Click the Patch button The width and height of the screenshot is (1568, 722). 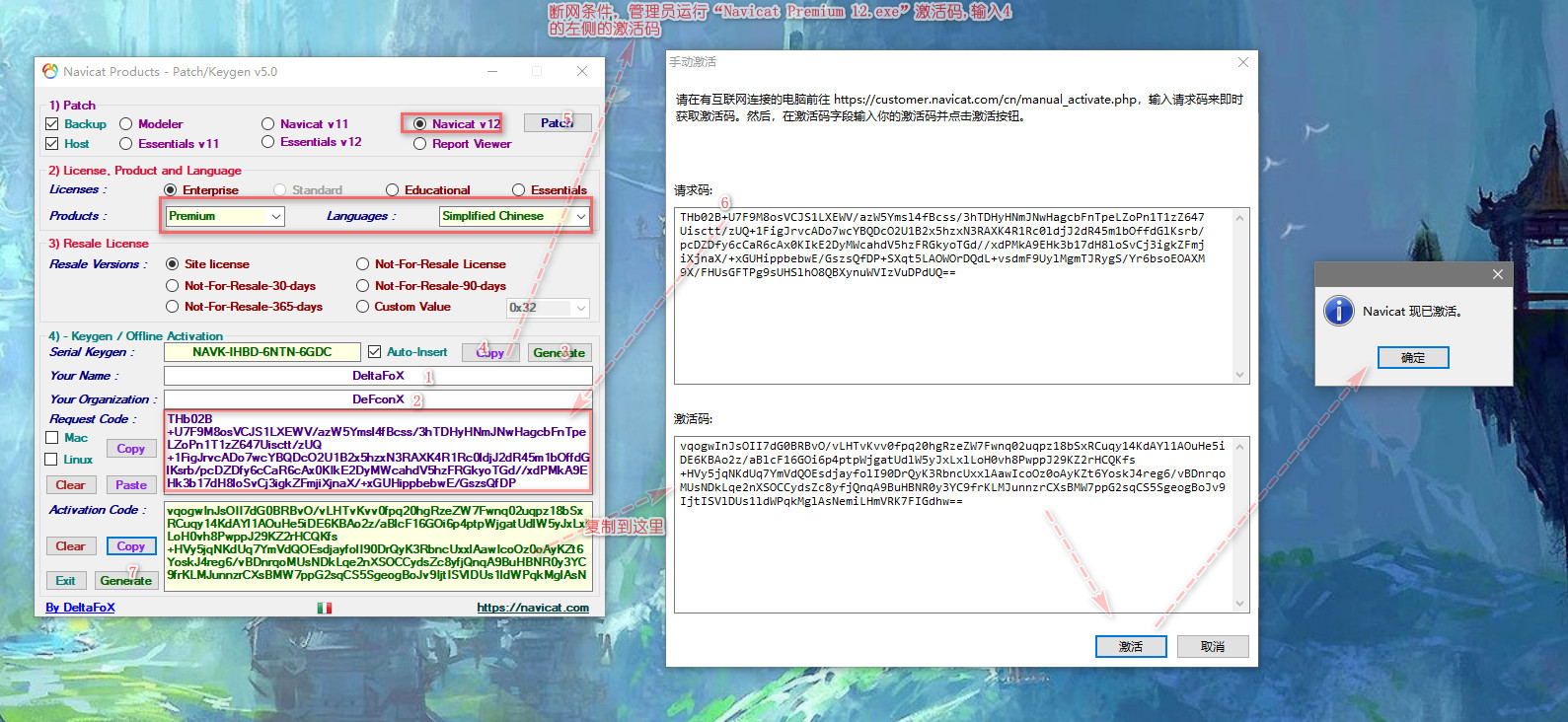point(558,122)
